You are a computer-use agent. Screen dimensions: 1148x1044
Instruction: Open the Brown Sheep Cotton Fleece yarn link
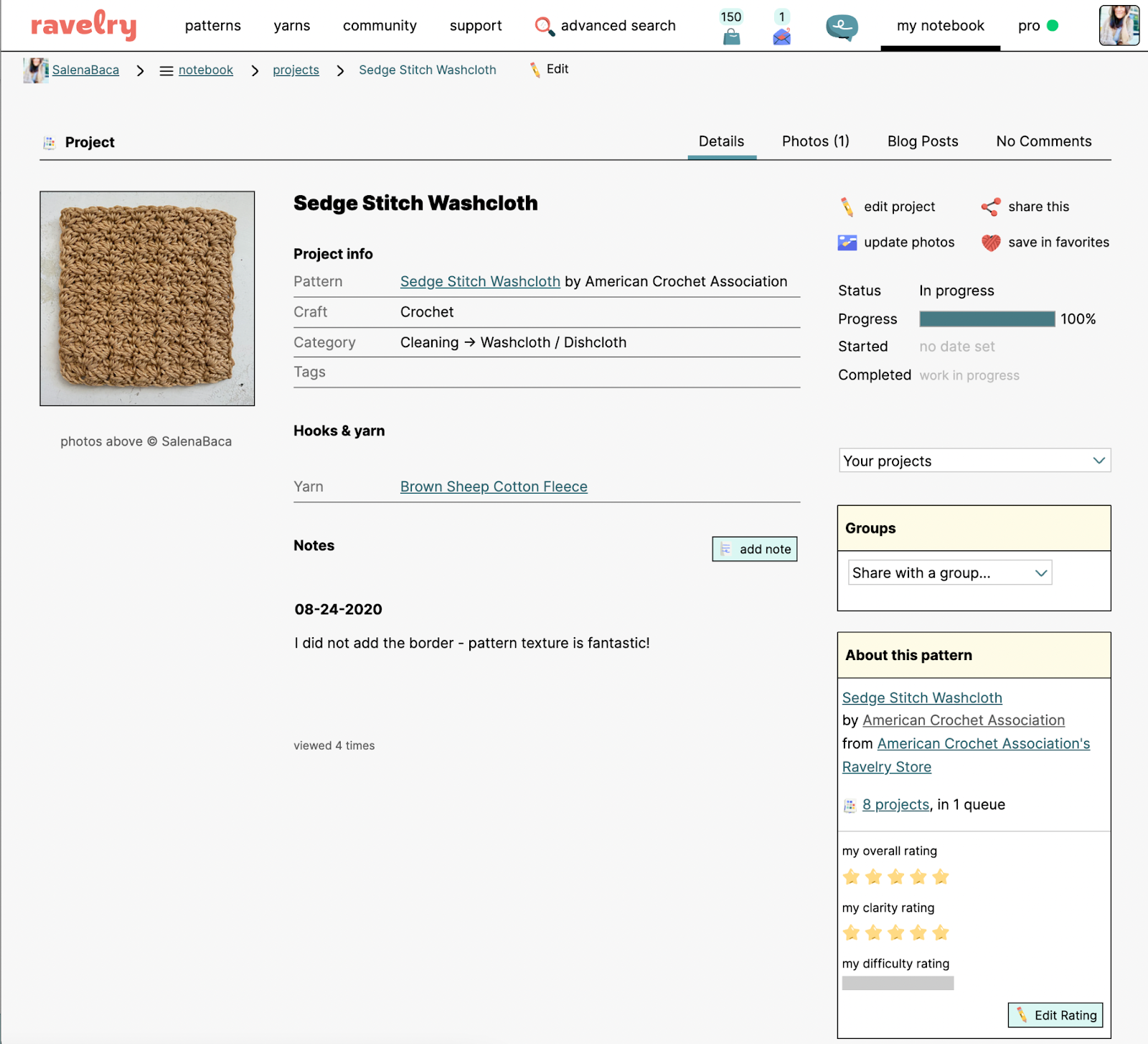click(x=494, y=487)
